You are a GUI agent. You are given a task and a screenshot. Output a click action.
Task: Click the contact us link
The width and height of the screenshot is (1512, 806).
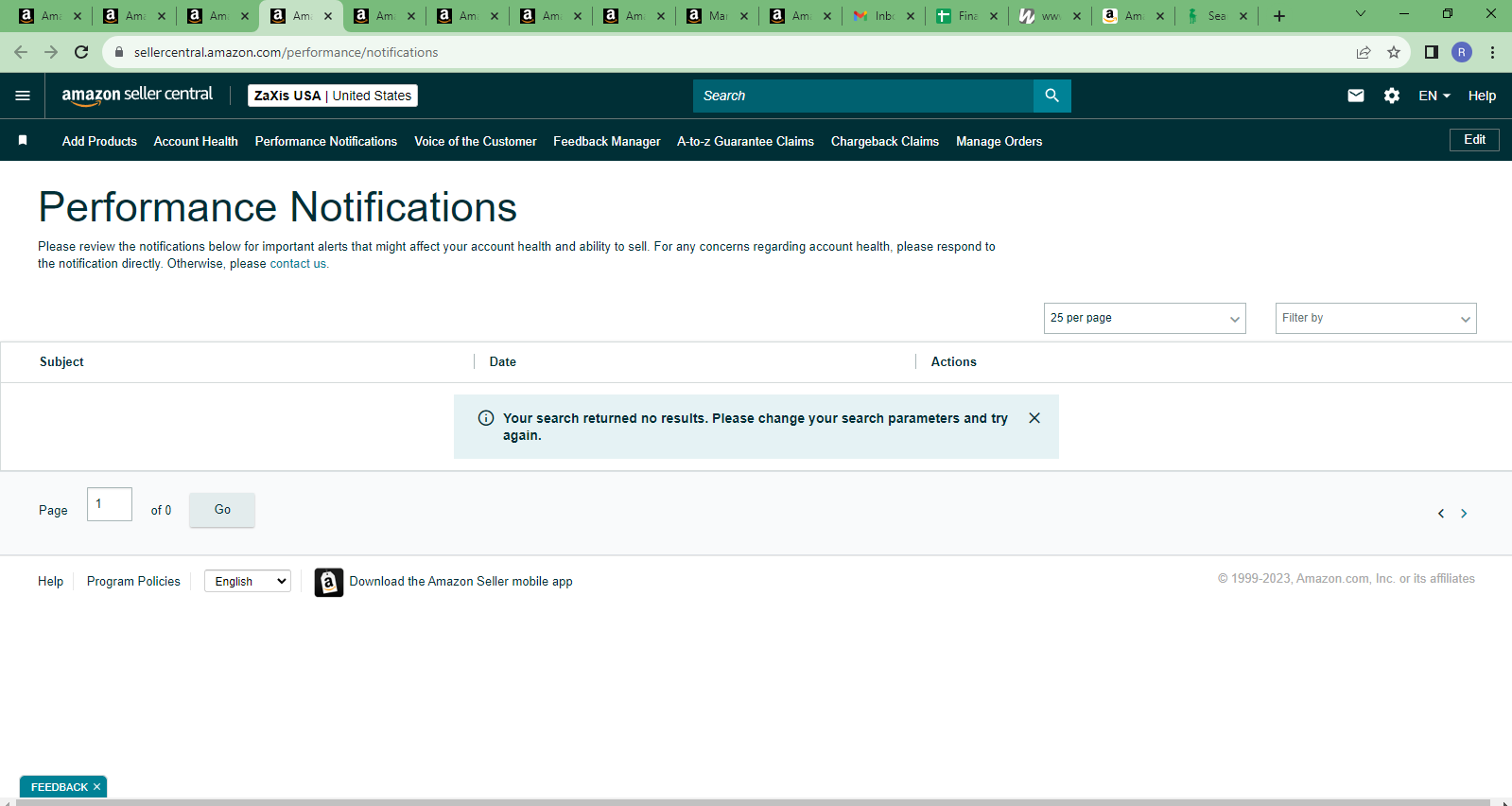pyautogui.click(x=298, y=264)
